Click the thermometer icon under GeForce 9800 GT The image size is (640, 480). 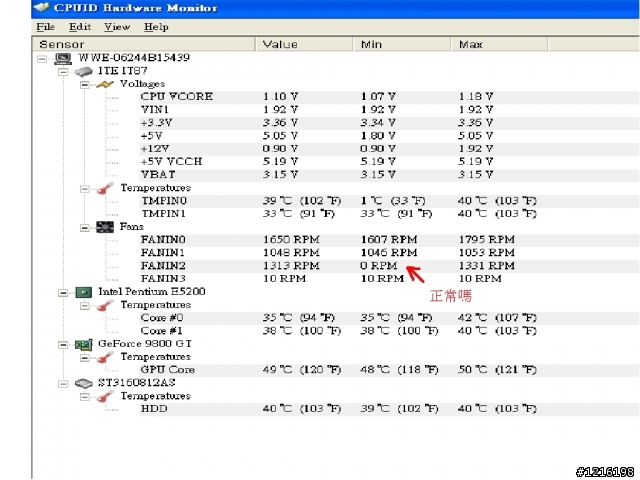(x=105, y=358)
